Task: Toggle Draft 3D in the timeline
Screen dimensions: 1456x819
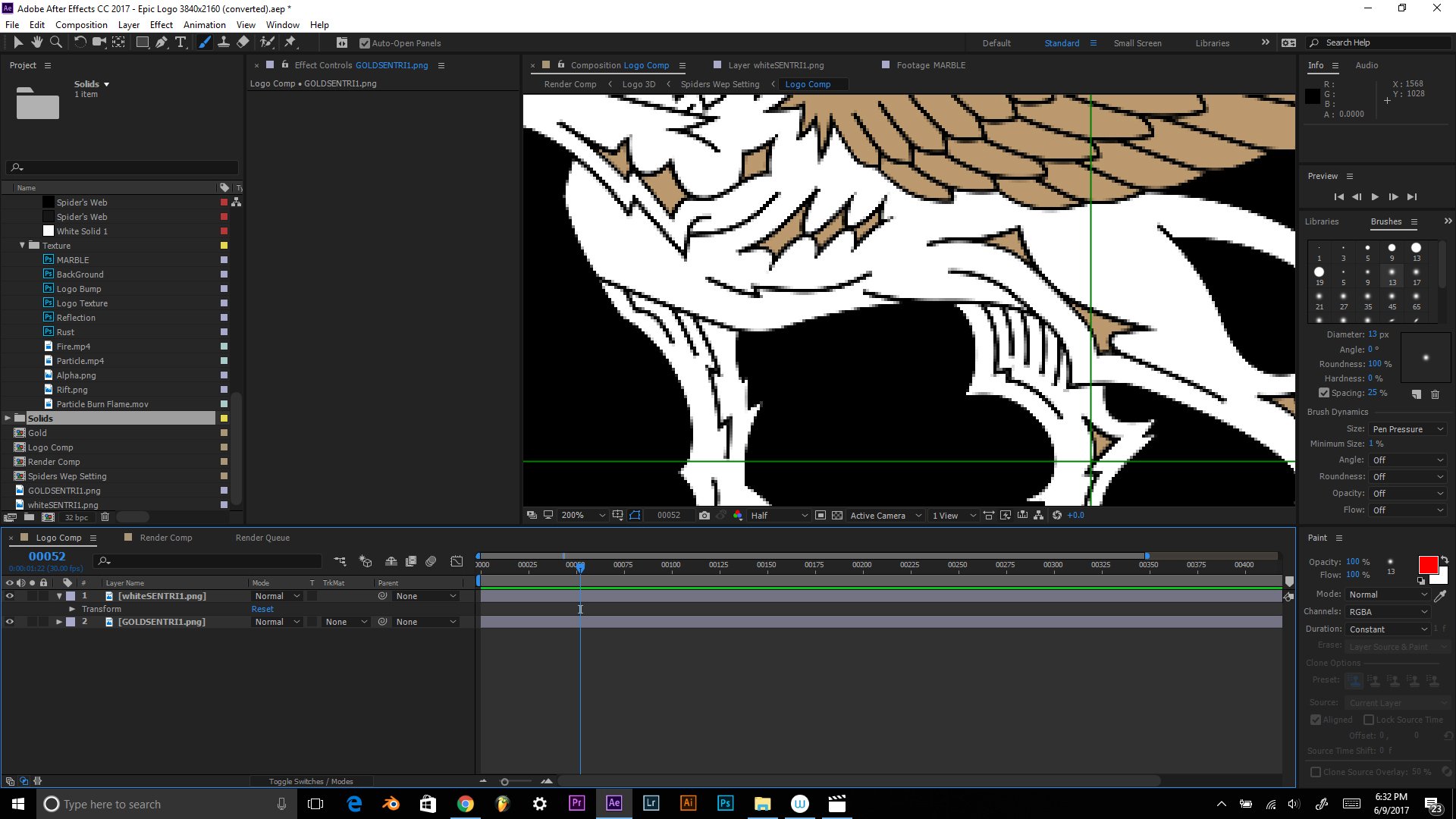Action: coord(366,561)
